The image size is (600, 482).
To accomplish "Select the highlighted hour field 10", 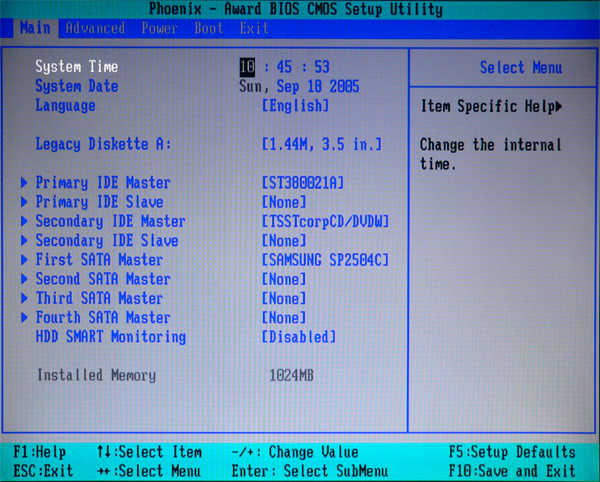I will (x=247, y=67).
